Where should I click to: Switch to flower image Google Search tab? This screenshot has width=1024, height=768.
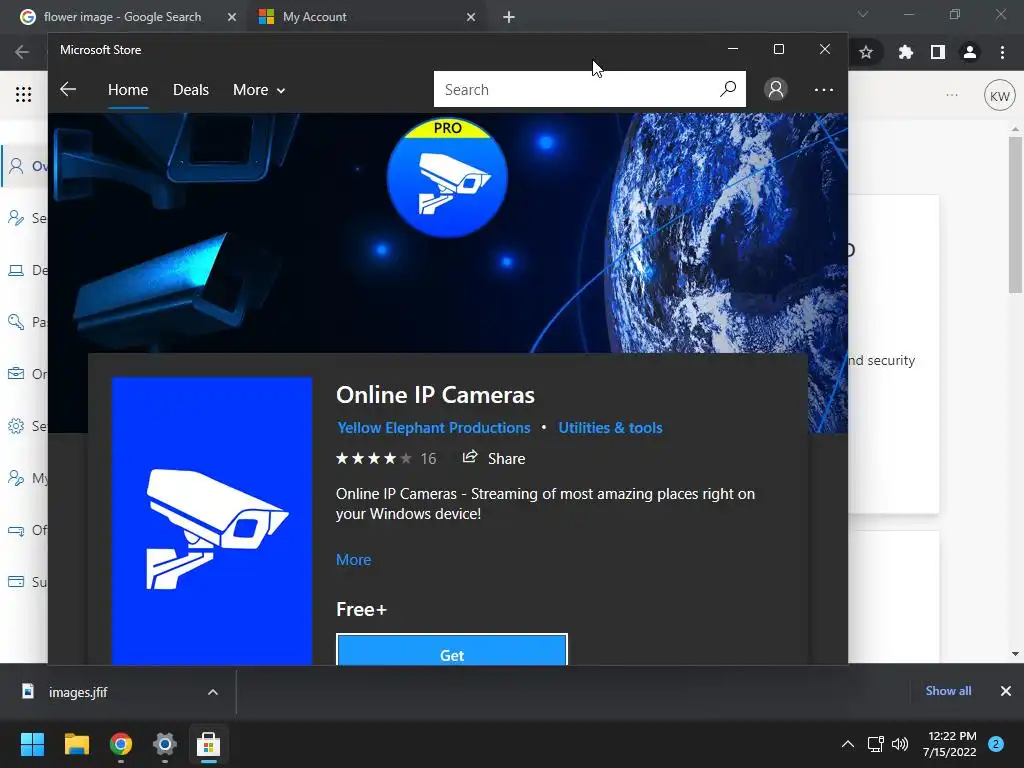point(122,17)
